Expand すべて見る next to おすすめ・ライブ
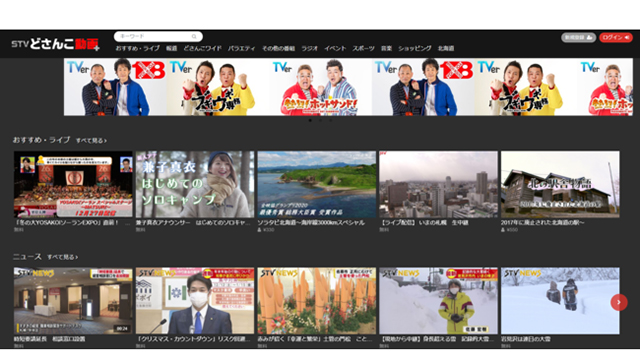The height and width of the screenshot is (360, 640). (91, 141)
